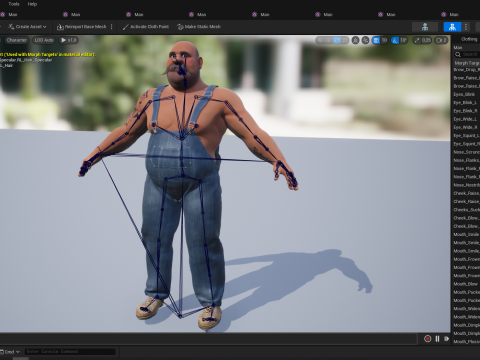This screenshot has width=480, height=360.
Task: Select Eye_Wide_R morph target
Action: click(x=466, y=127)
